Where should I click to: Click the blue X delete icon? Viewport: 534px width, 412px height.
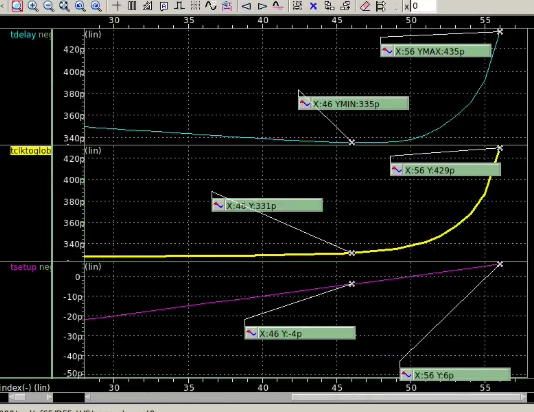tap(313, 6)
